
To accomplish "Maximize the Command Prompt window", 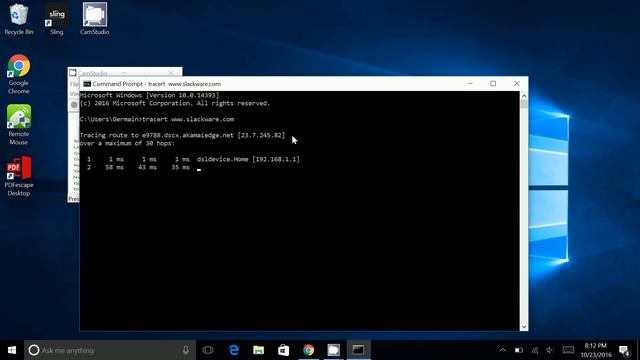I will 493,84.
